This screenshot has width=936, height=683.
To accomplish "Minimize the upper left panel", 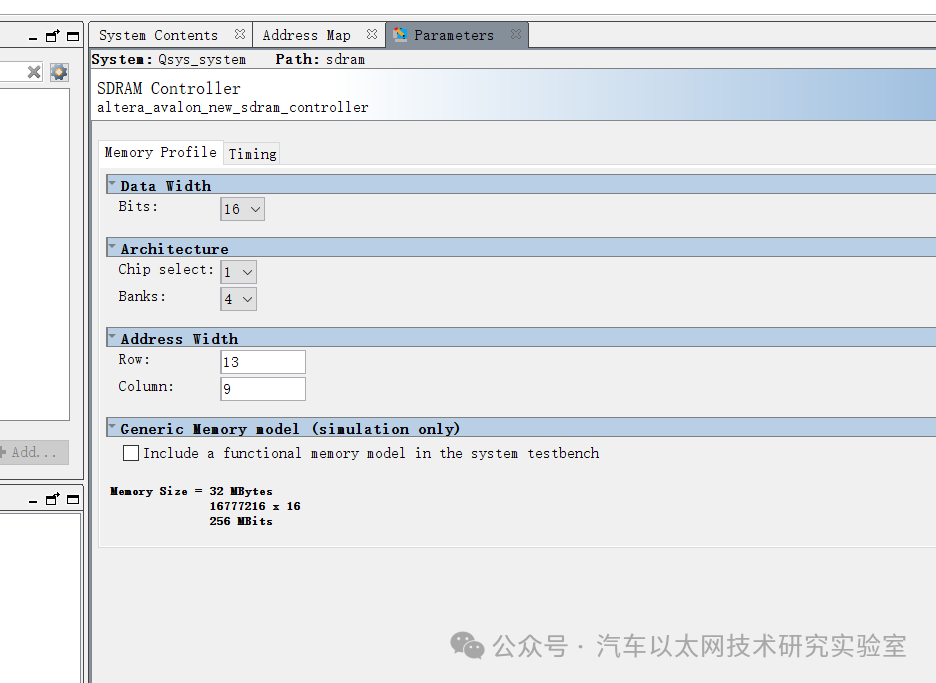I will (x=33, y=37).
